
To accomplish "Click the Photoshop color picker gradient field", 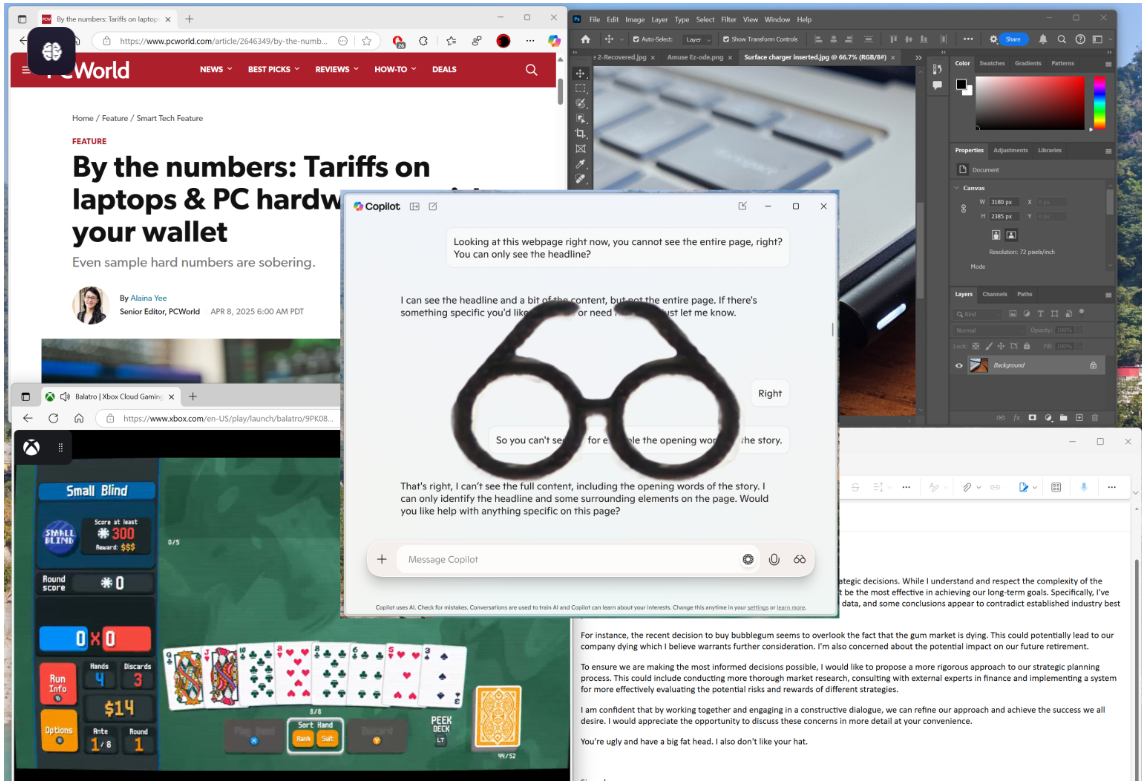I will click(x=1030, y=103).
